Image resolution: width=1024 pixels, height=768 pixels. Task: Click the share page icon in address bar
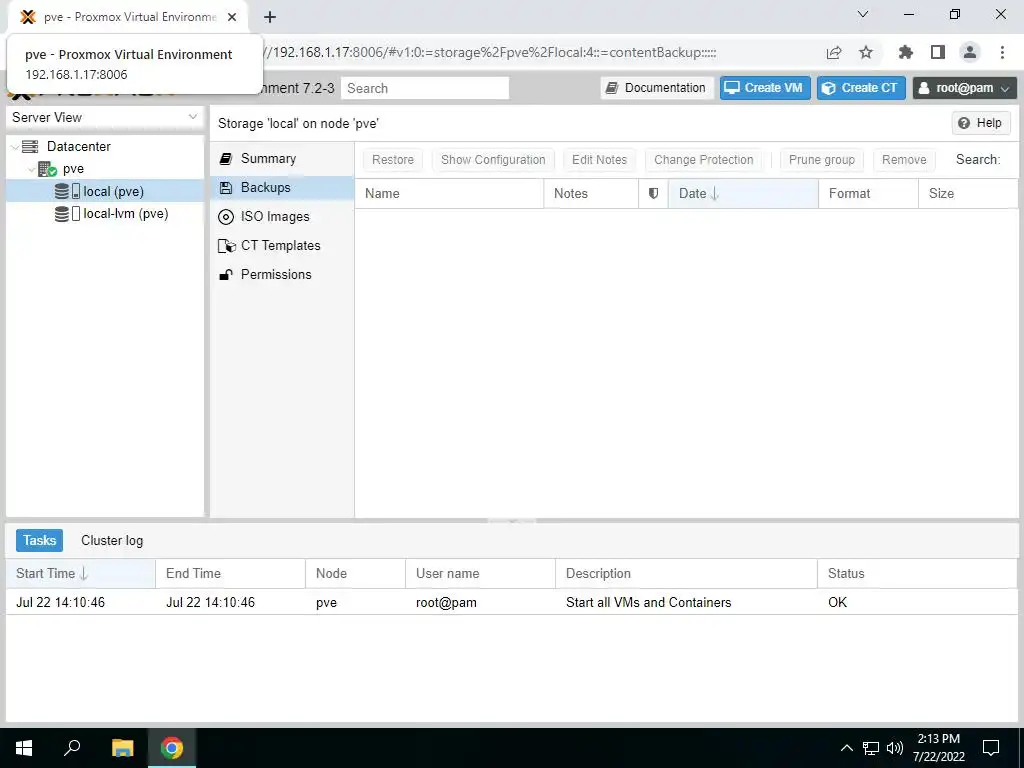coord(834,52)
